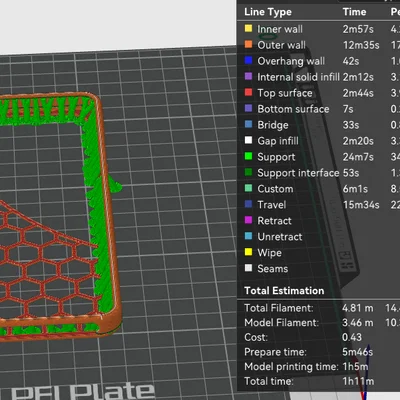Click the Line Type column header
This screenshot has height=400, width=400.
pyautogui.click(x=268, y=12)
